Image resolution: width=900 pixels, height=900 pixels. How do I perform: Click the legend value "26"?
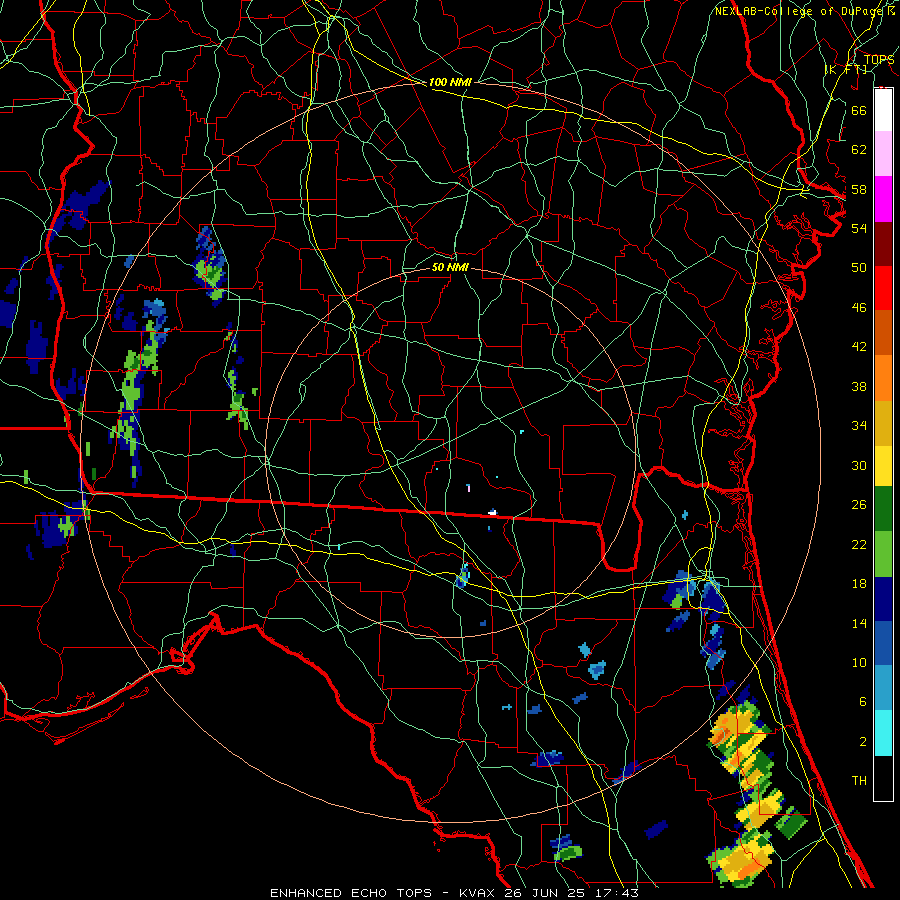(x=859, y=505)
